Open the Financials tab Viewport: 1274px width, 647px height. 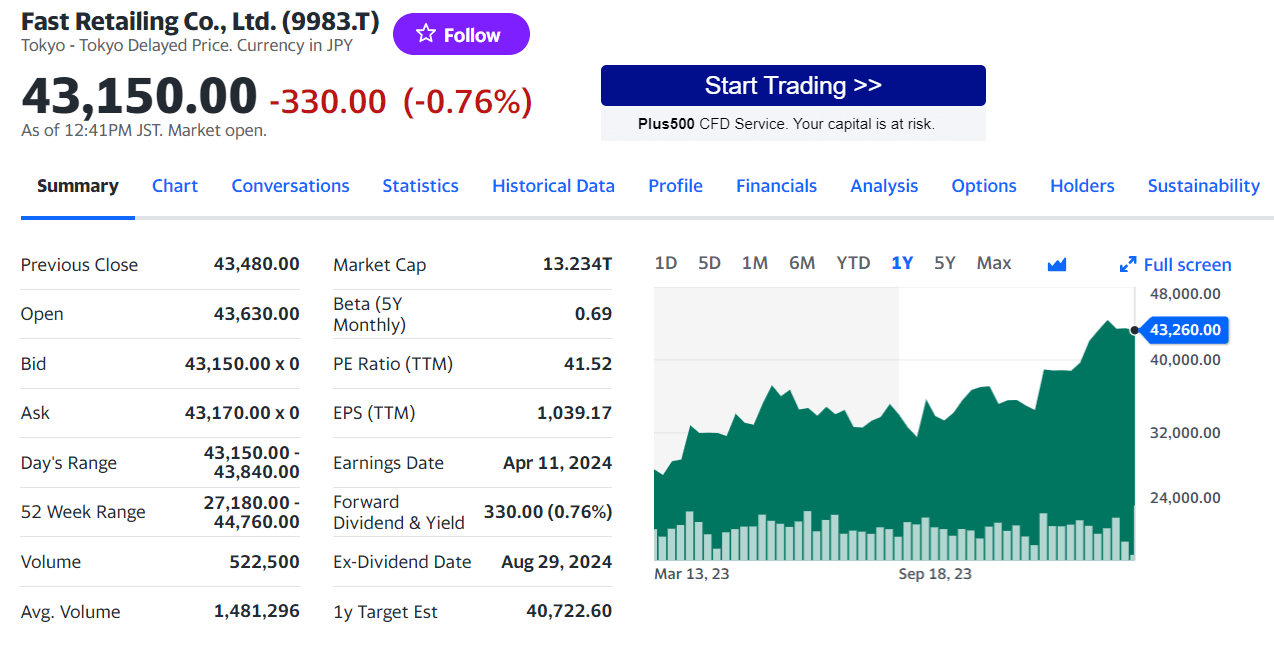click(776, 186)
